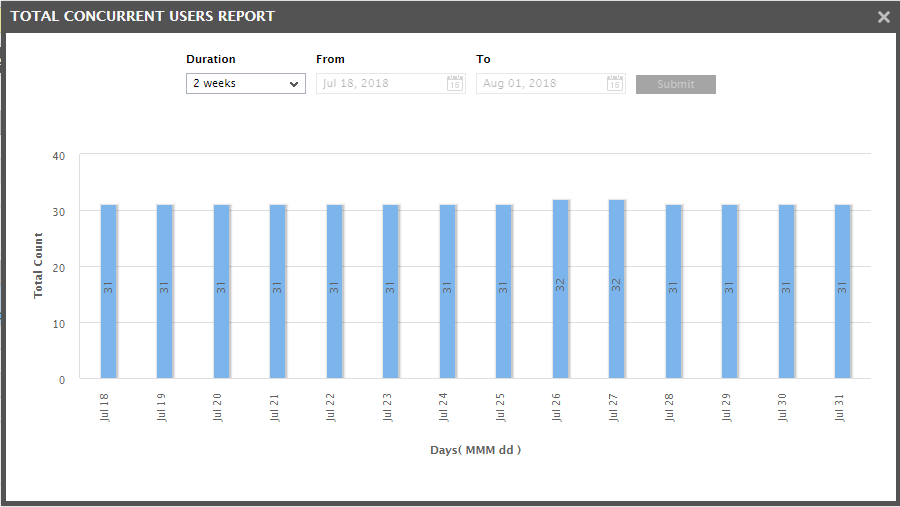Click the Submit button
This screenshot has height=507, width=900.
(676, 84)
